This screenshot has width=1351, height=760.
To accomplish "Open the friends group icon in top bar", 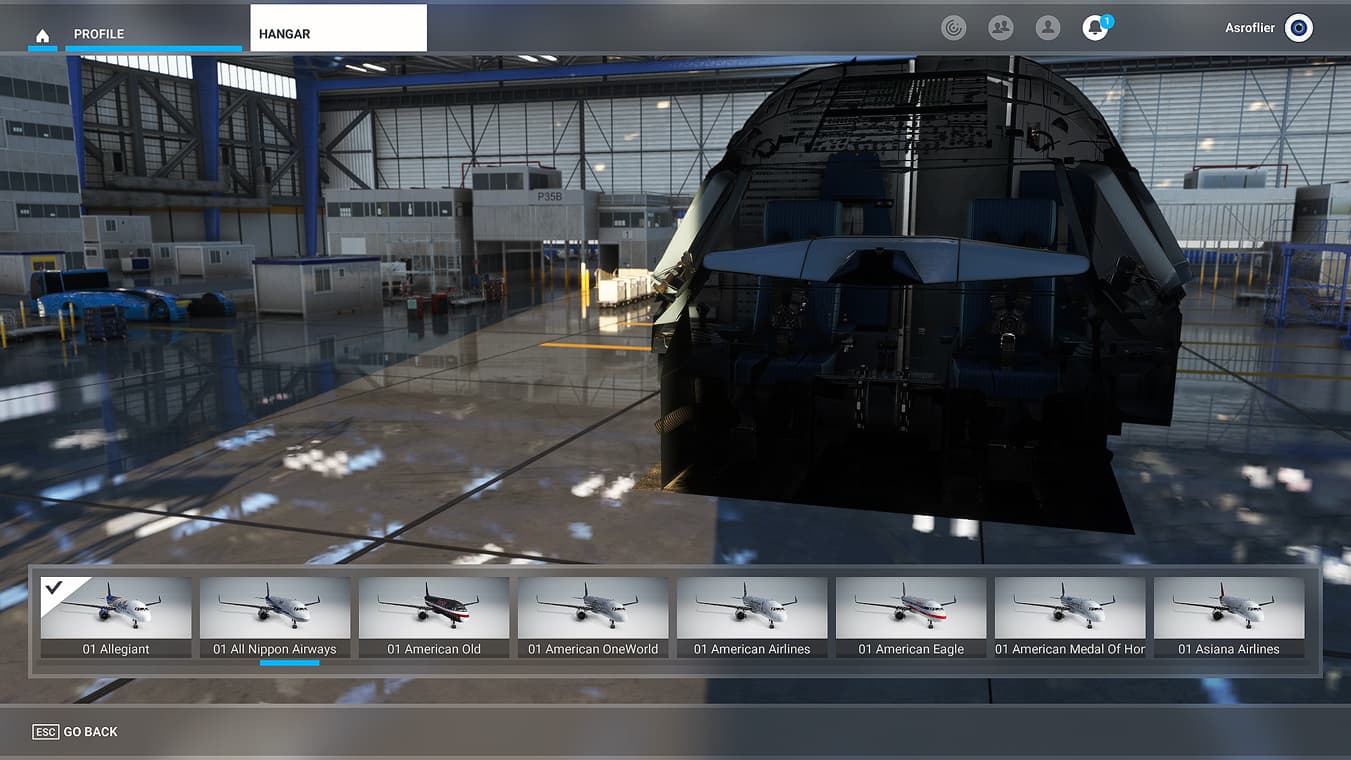I will tap(1000, 28).
